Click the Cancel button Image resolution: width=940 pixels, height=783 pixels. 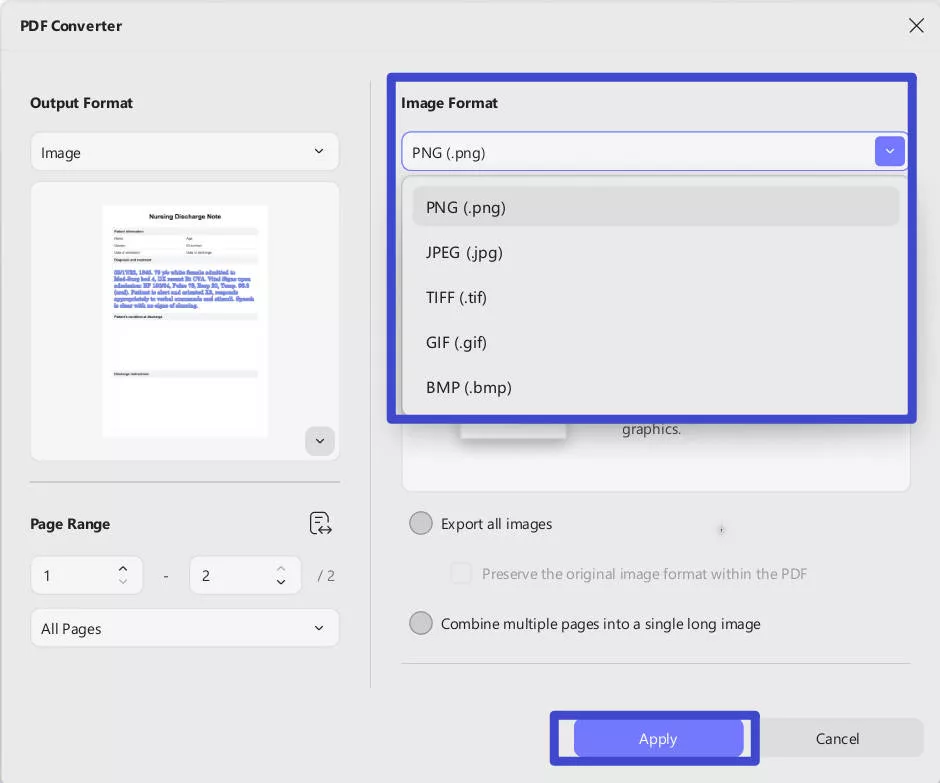click(838, 738)
